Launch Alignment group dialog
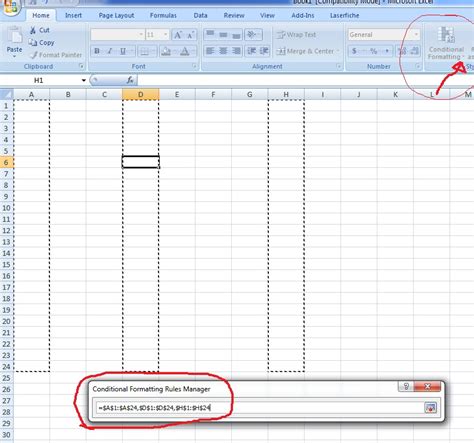Viewport: 474px width, 443px height. tap(339, 66)
